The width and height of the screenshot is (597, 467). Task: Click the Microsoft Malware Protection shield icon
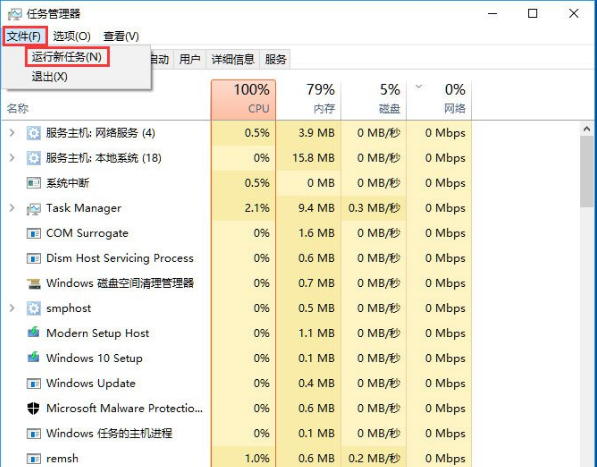coord(34,408)
